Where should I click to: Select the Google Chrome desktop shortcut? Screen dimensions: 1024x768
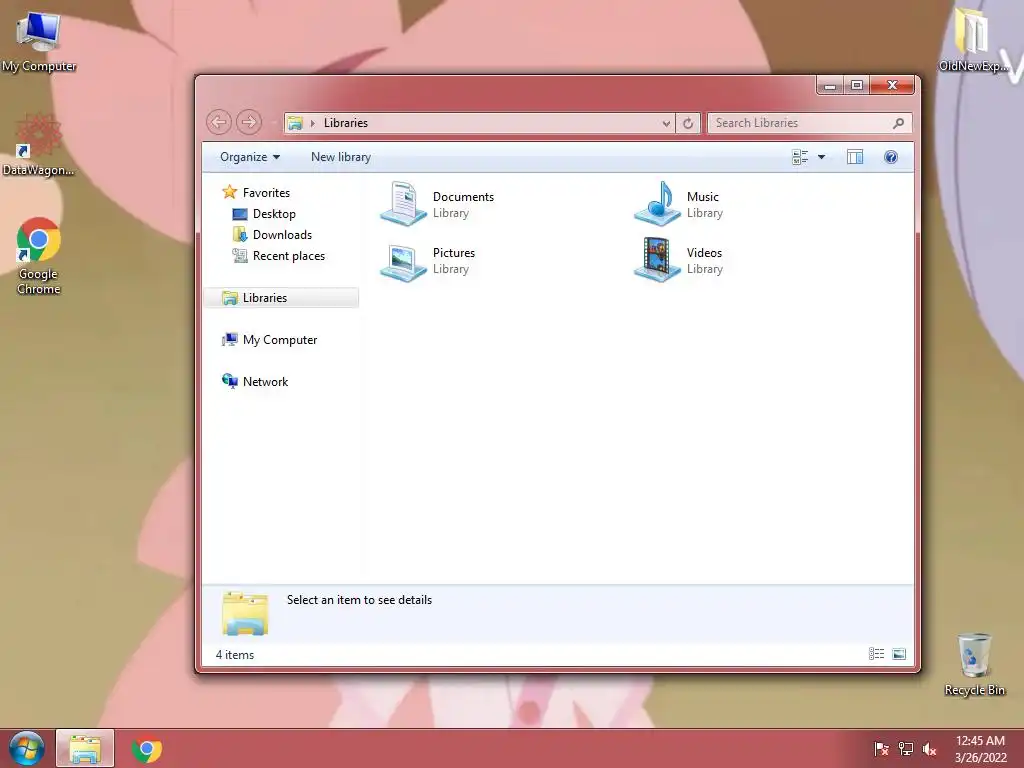pyautogui.click(x=39, y=256)
